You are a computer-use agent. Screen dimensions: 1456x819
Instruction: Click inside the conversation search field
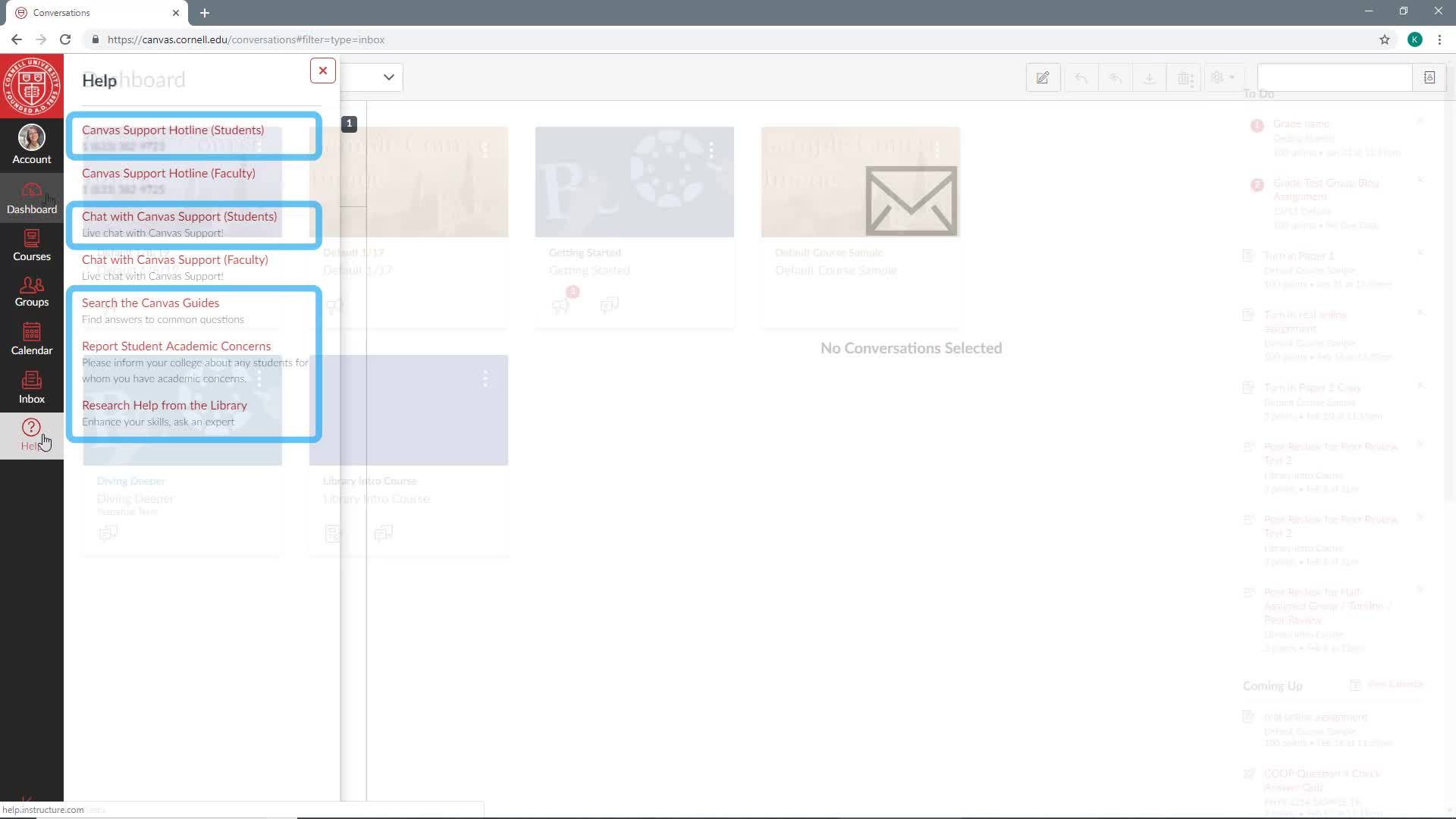pyautogui.click(x=1335, y=77)
